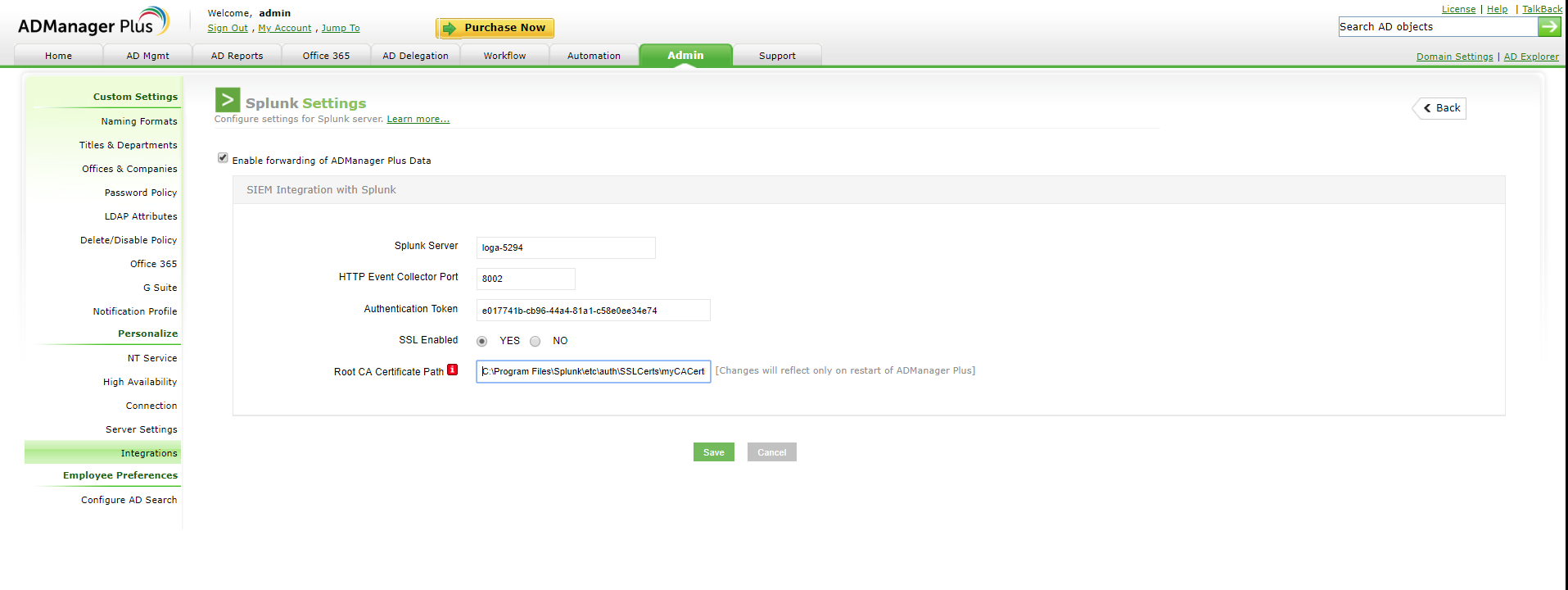The image size is (1568, 590).
Task: Open Password Policy in the sidebar
Action: 141,193
